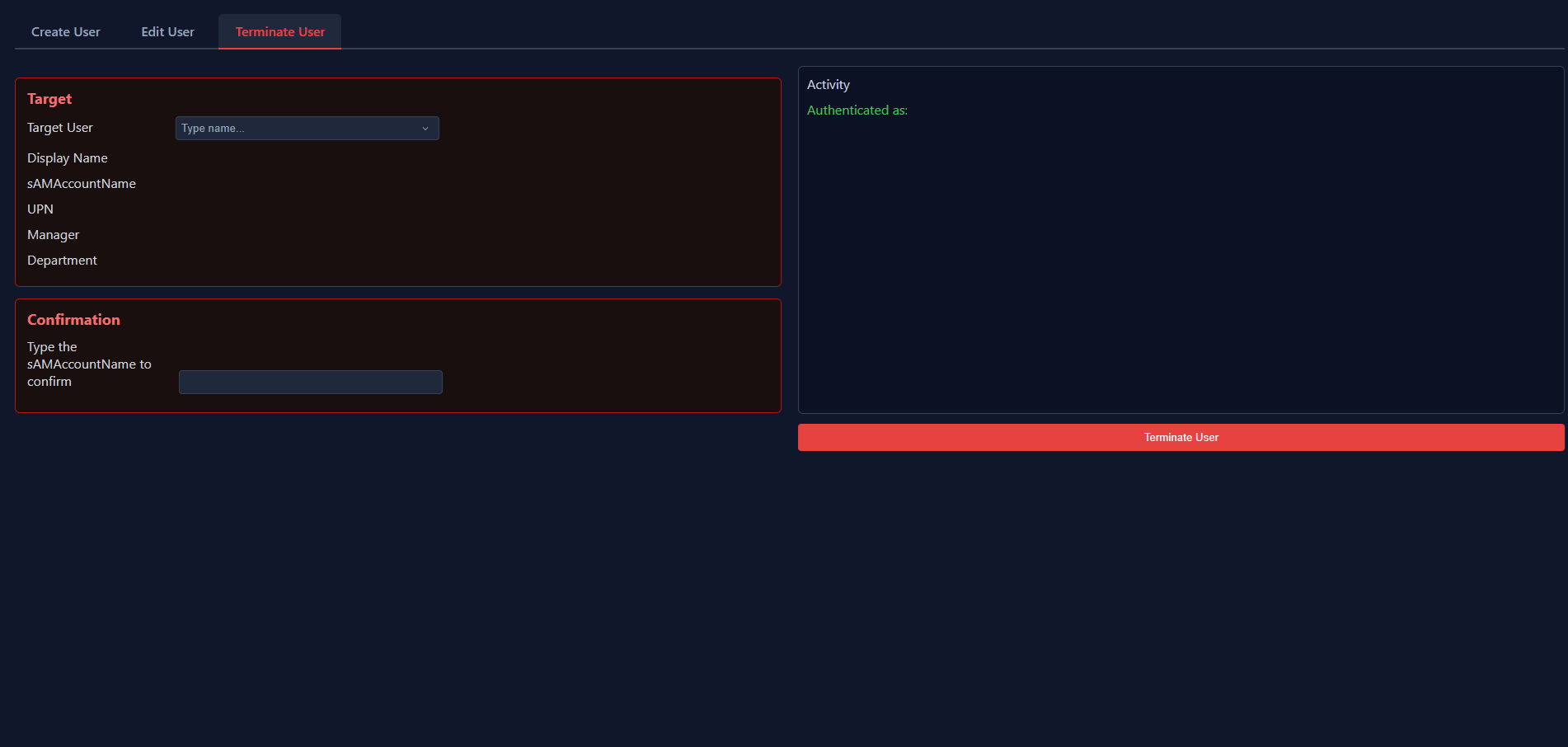Click the UPN label
The height and width of the screenshot is (747, 1568).
(40, 209)
